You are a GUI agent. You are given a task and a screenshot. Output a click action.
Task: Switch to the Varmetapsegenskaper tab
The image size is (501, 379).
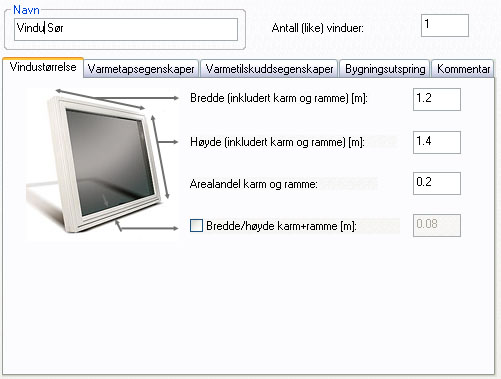tap(141, 69)
